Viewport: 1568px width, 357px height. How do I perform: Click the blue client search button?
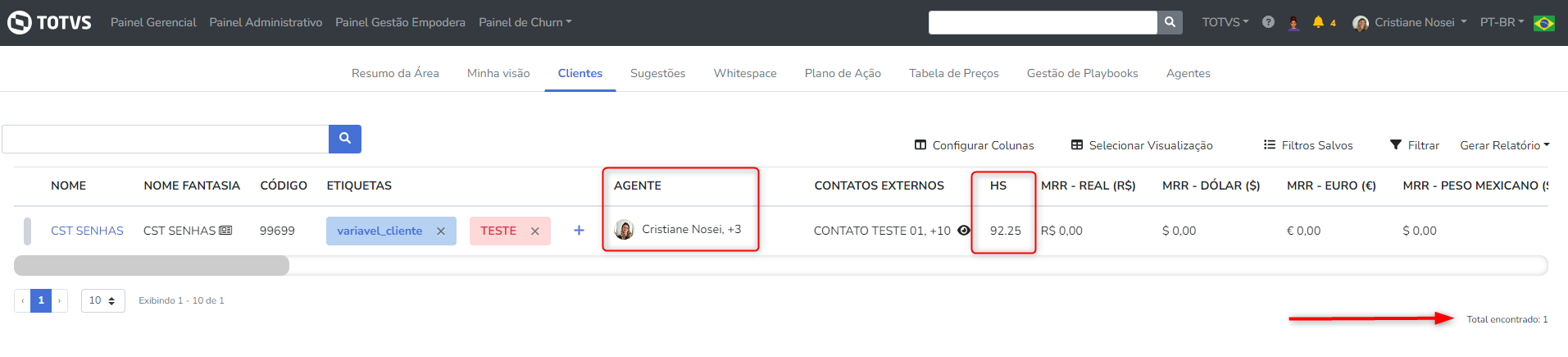(x=345, y=139)
